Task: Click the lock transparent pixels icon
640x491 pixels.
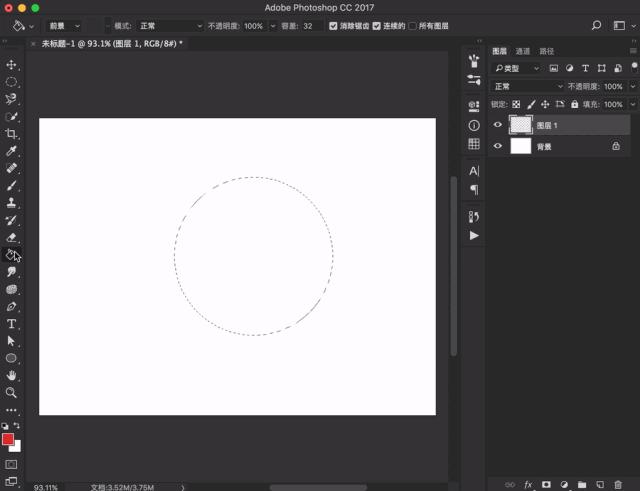Action: point(516,104)
